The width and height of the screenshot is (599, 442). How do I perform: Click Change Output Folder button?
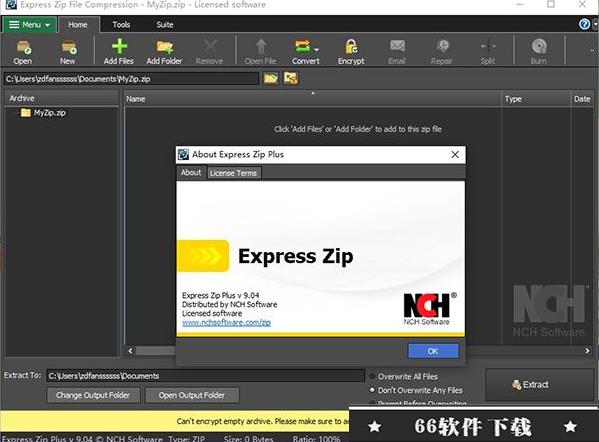pos(93,395)
